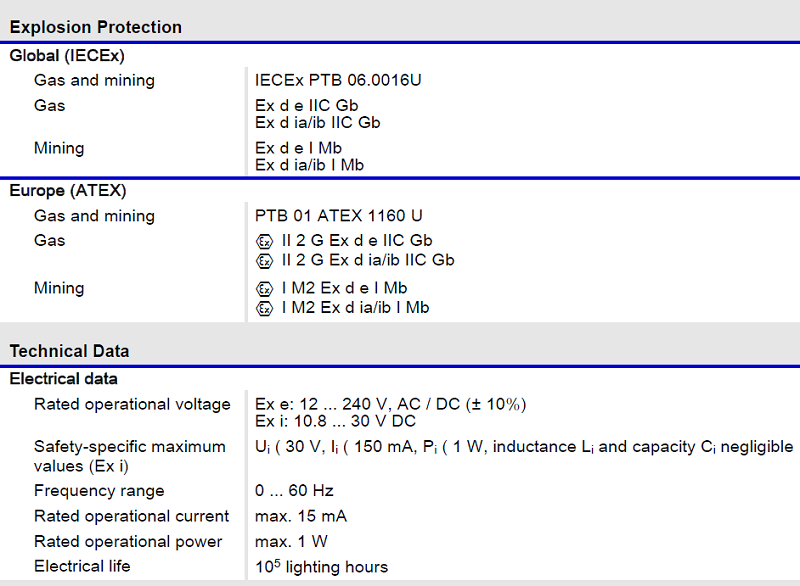Click the Global (IECEx) subheading
The height and width of the screenshot is (586, 800).
[67, 55]
